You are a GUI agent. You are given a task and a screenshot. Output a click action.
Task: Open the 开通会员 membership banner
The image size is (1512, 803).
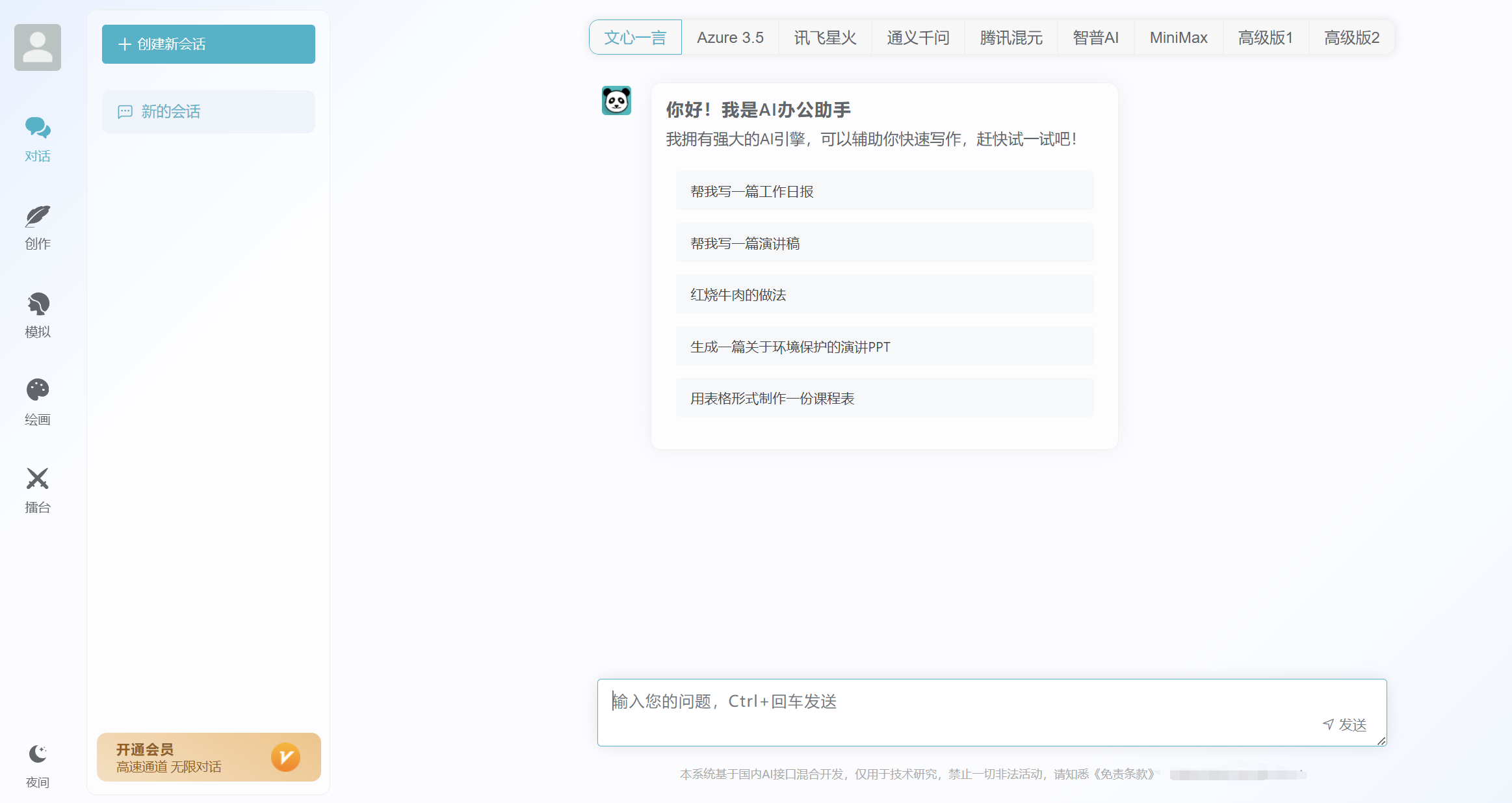click(x=208, y=757)
